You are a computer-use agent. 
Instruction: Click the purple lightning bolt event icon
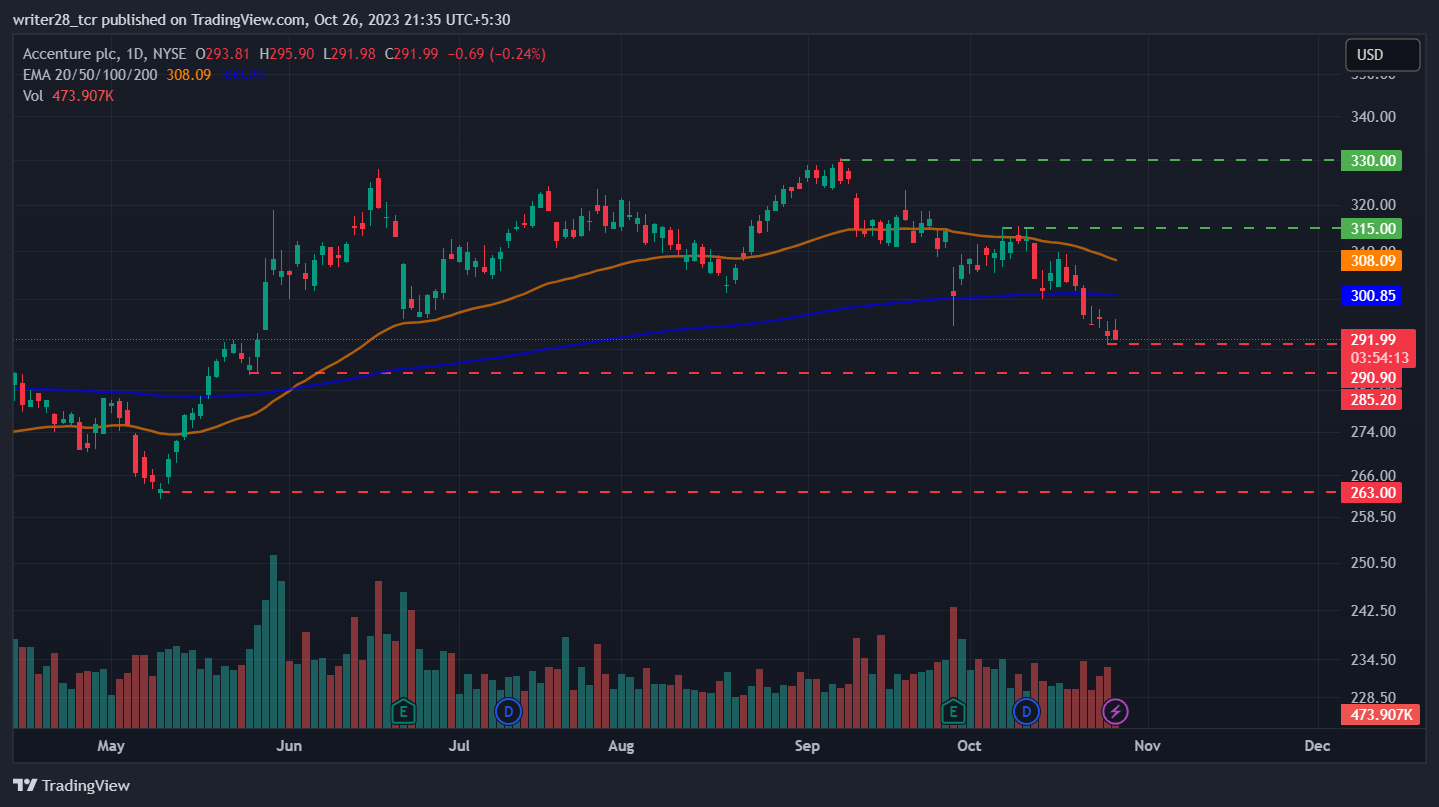tap(1115, 712)
